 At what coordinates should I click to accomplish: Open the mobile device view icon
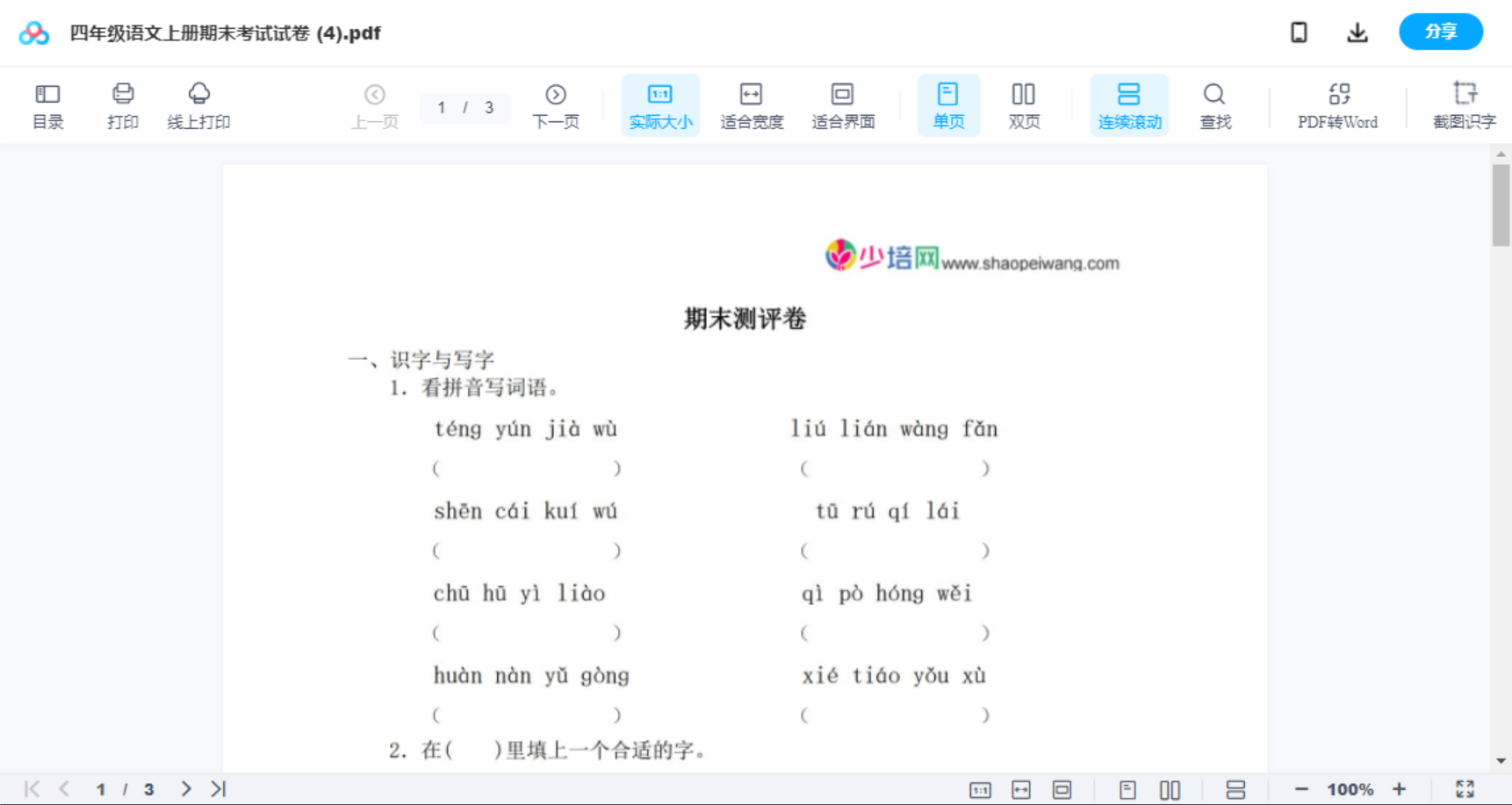point(1299,32)
